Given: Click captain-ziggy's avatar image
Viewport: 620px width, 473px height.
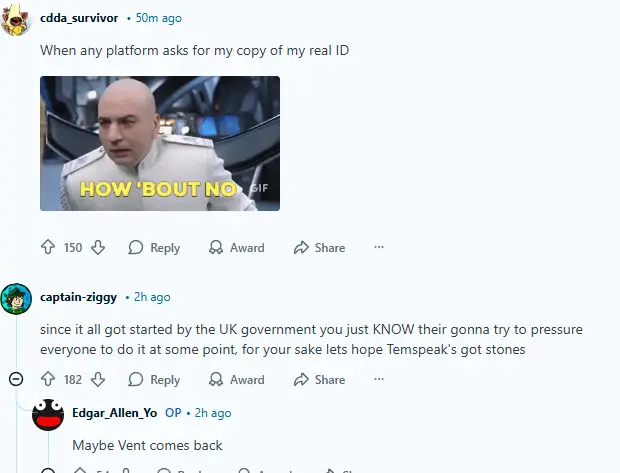Looking at the screenshot, I should pos(16,299).
